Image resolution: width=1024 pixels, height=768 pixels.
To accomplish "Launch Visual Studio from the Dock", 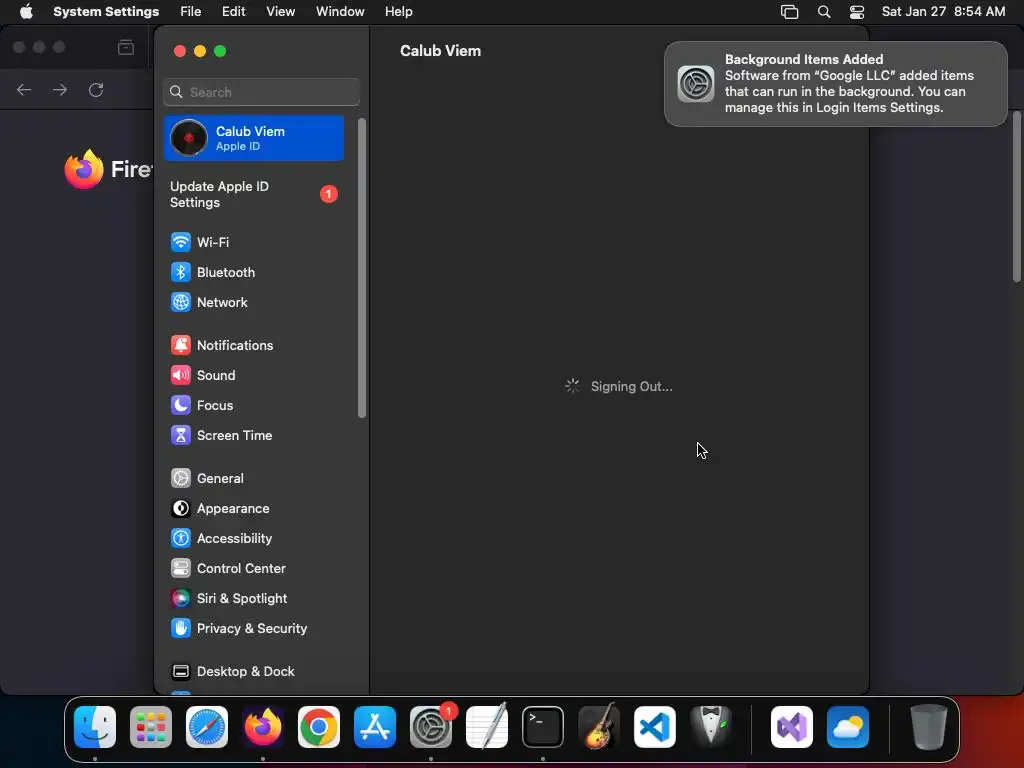I will (x=792, y=727).
